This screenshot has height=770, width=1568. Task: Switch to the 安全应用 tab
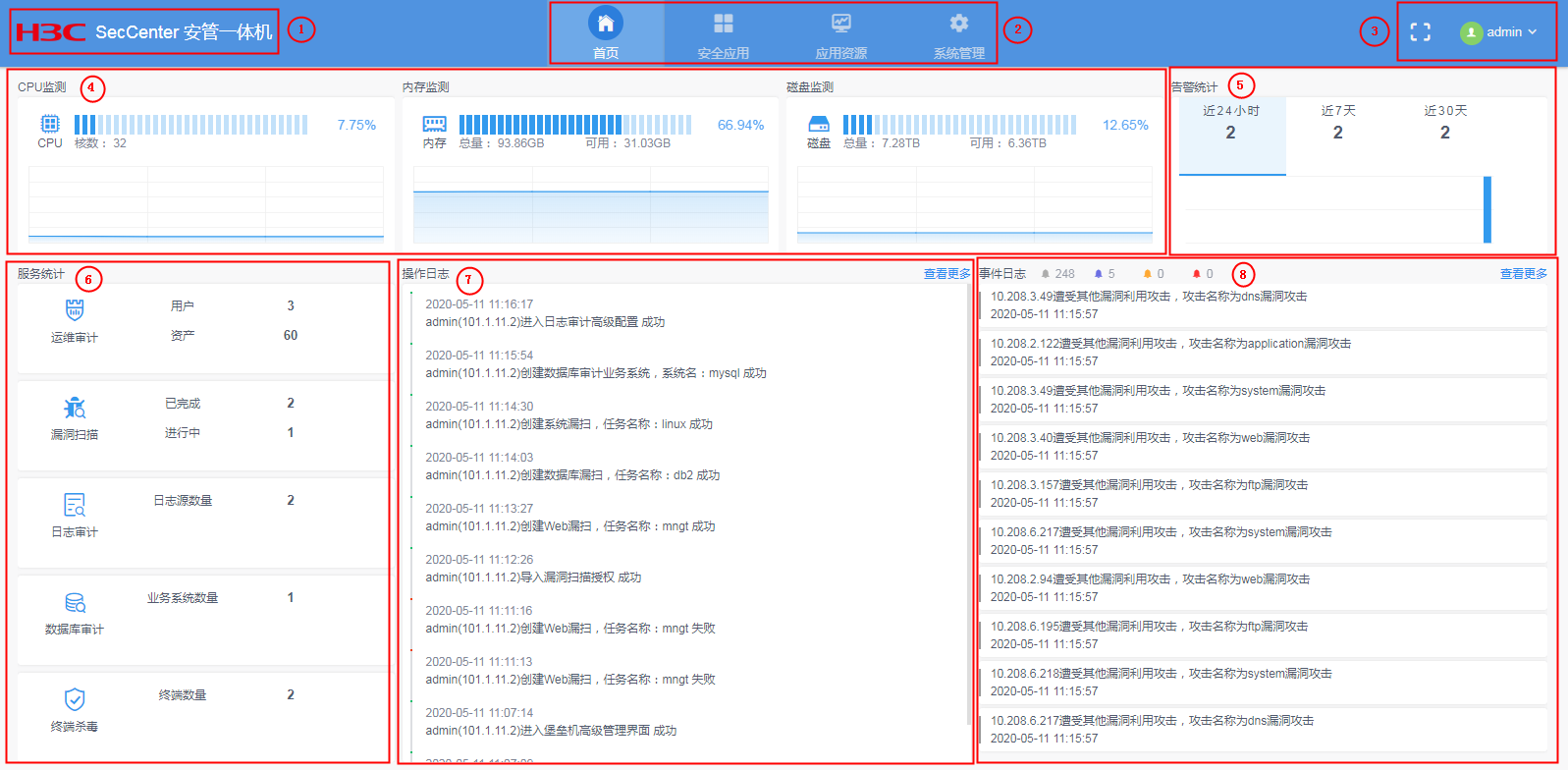click(724, 33)
